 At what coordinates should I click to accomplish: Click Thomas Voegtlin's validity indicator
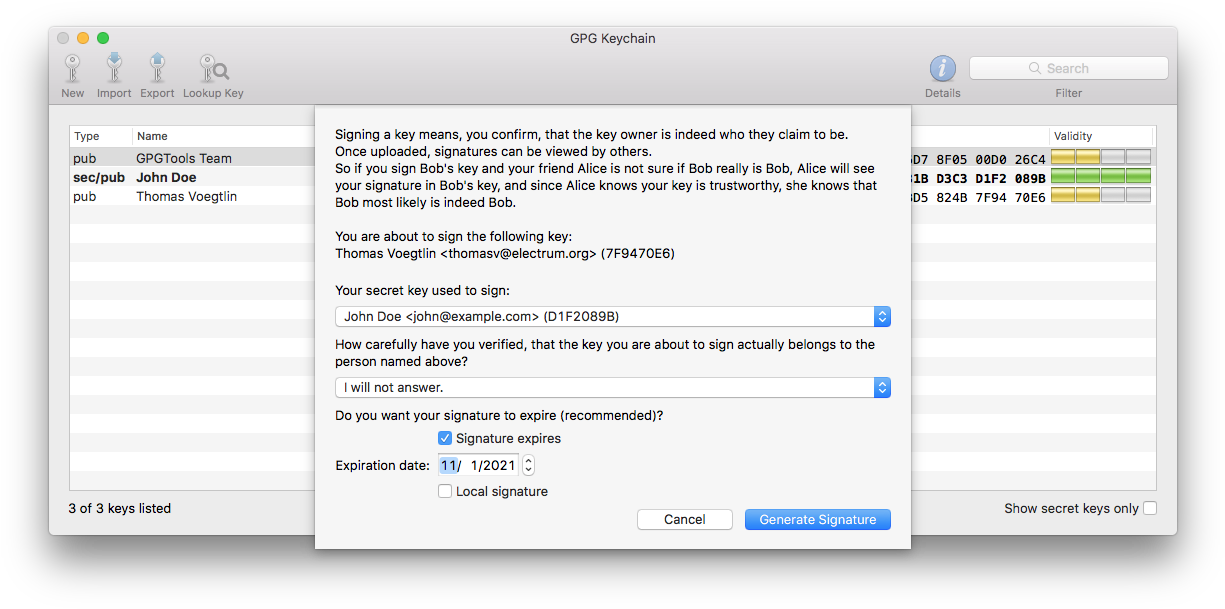pyautogui.click(x=1100, y=196)
